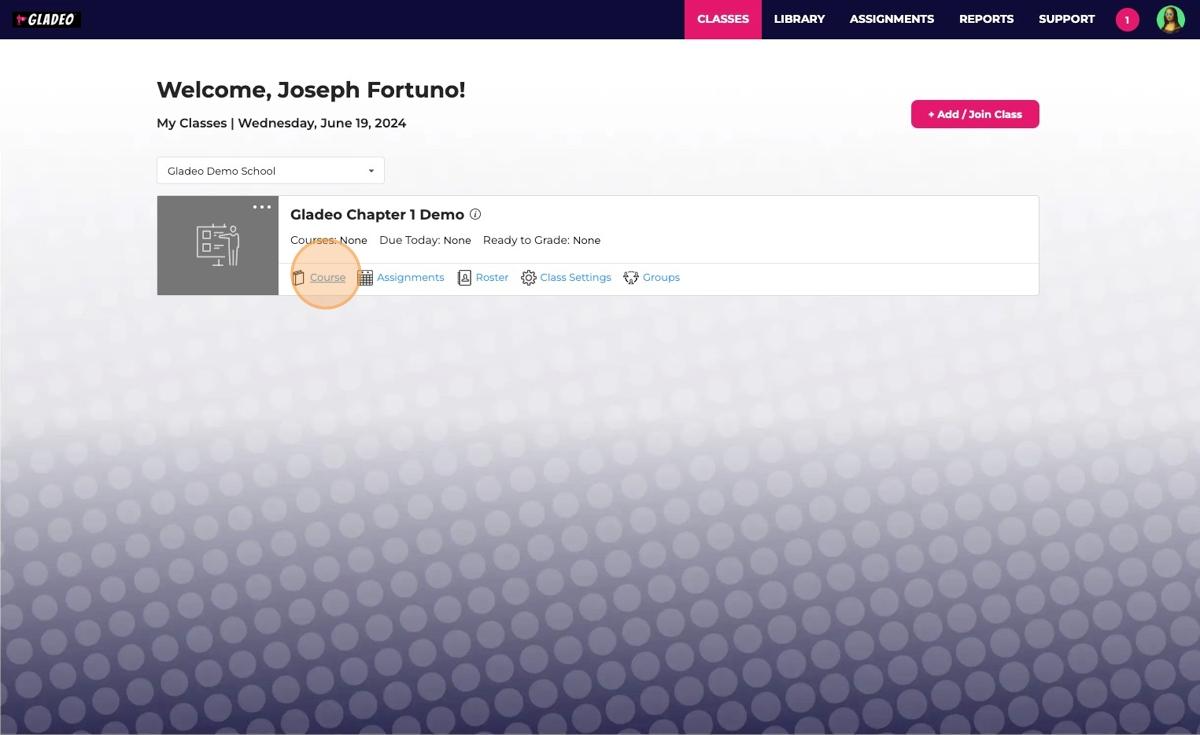Open the three-dots menu on the class thumbnail

coord(262,207)
